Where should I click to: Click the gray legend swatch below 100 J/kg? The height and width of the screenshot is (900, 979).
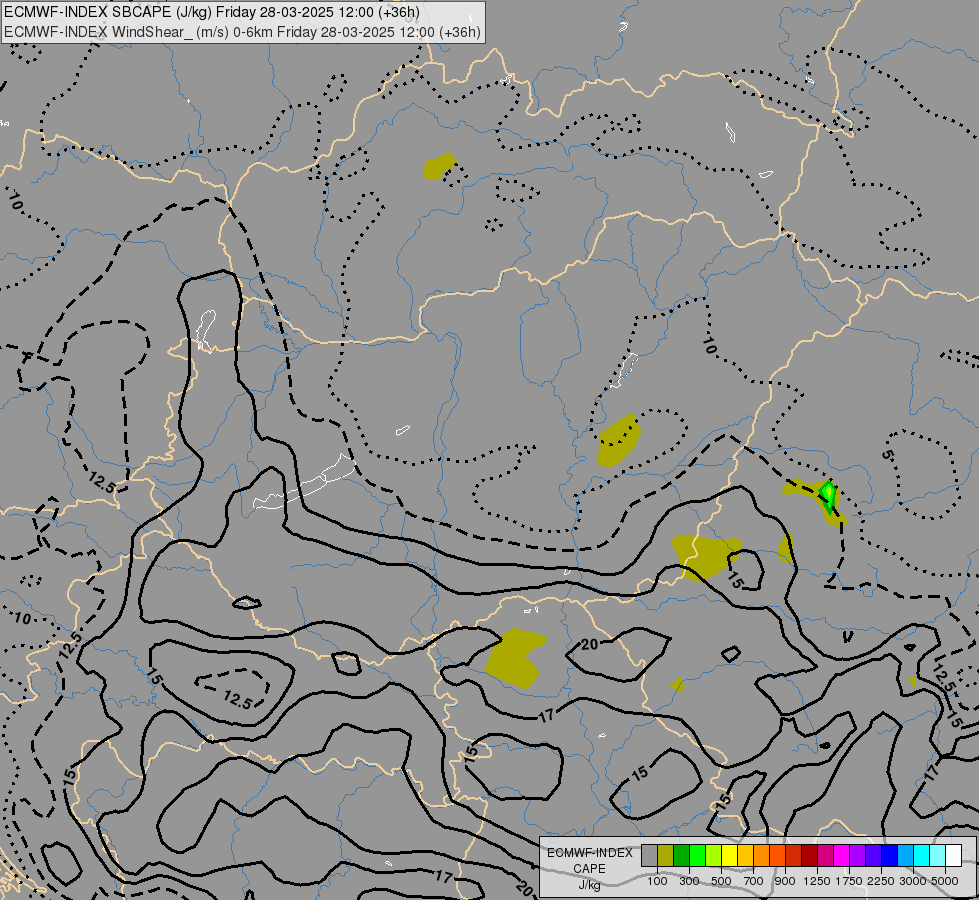(x=649, y=856)
